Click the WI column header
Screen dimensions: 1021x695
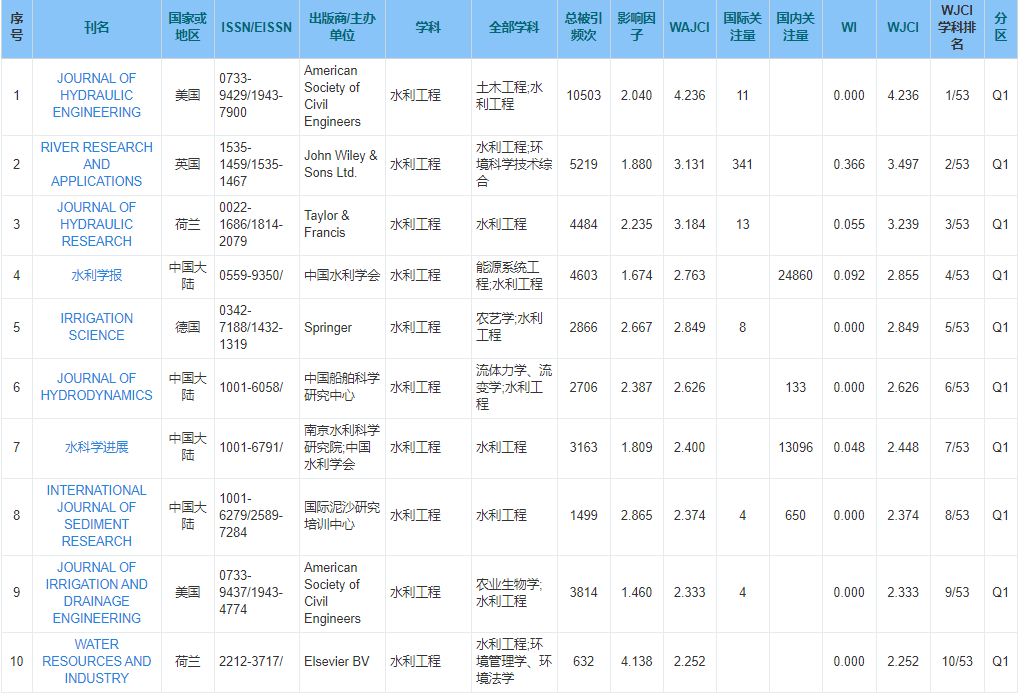coord(849,27)
